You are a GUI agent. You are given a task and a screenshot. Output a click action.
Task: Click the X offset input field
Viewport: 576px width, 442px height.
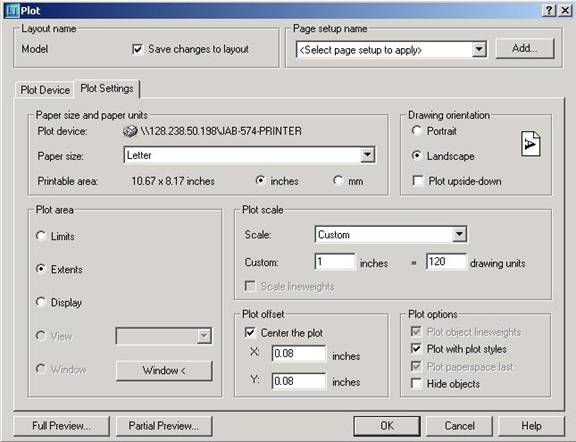pos(299,354)
